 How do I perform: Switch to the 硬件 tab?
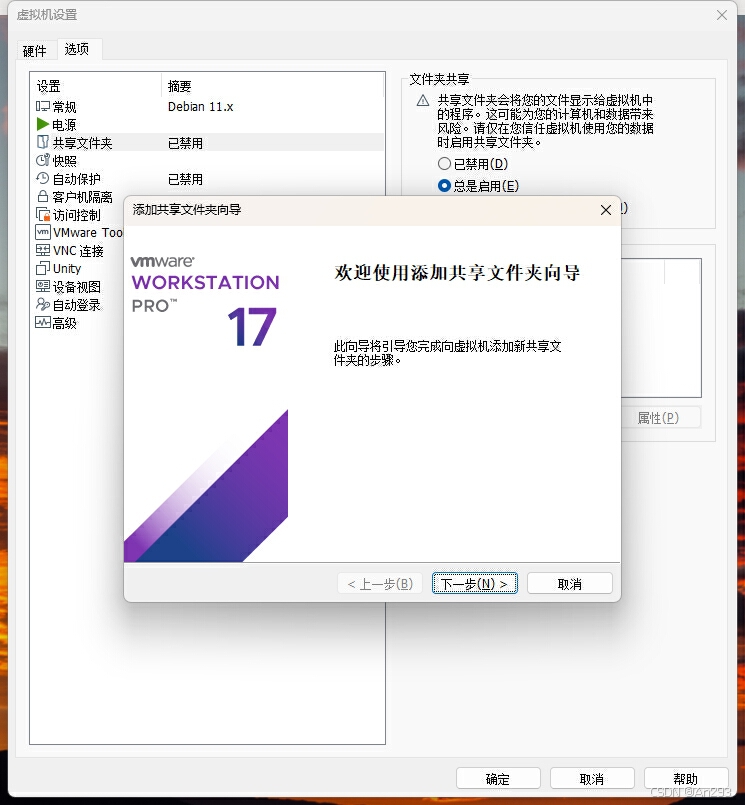tap(35, 50)
